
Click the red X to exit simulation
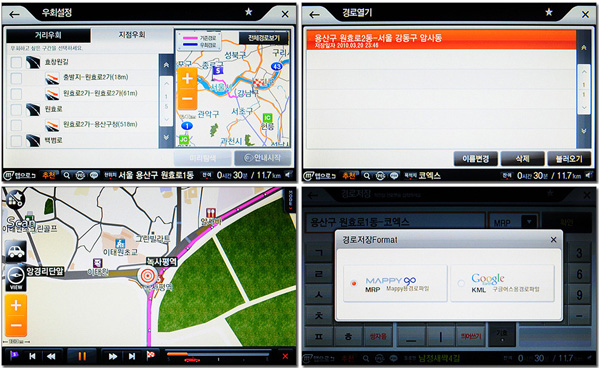285,356
